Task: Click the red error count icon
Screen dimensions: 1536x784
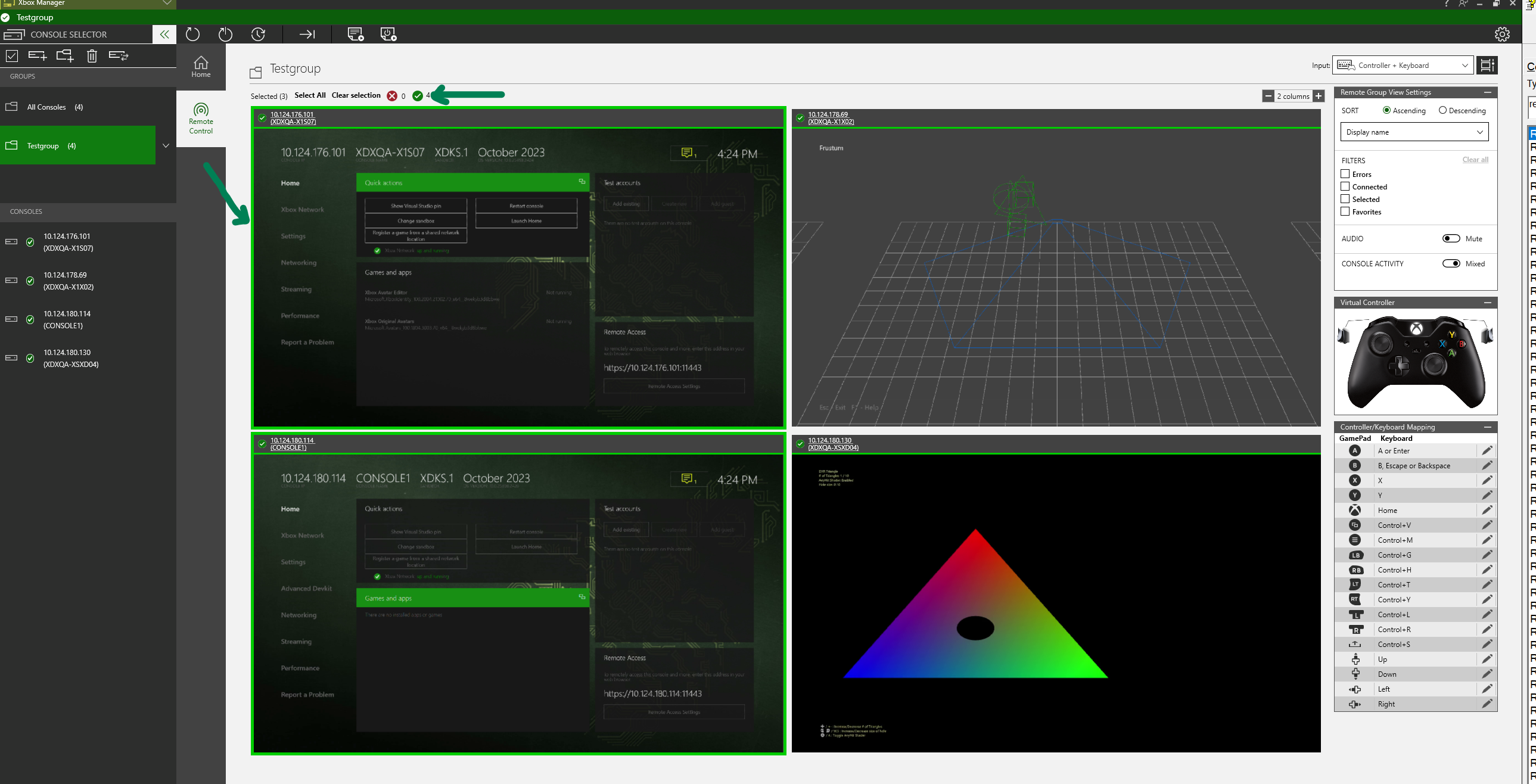Action: click(392, 96)
